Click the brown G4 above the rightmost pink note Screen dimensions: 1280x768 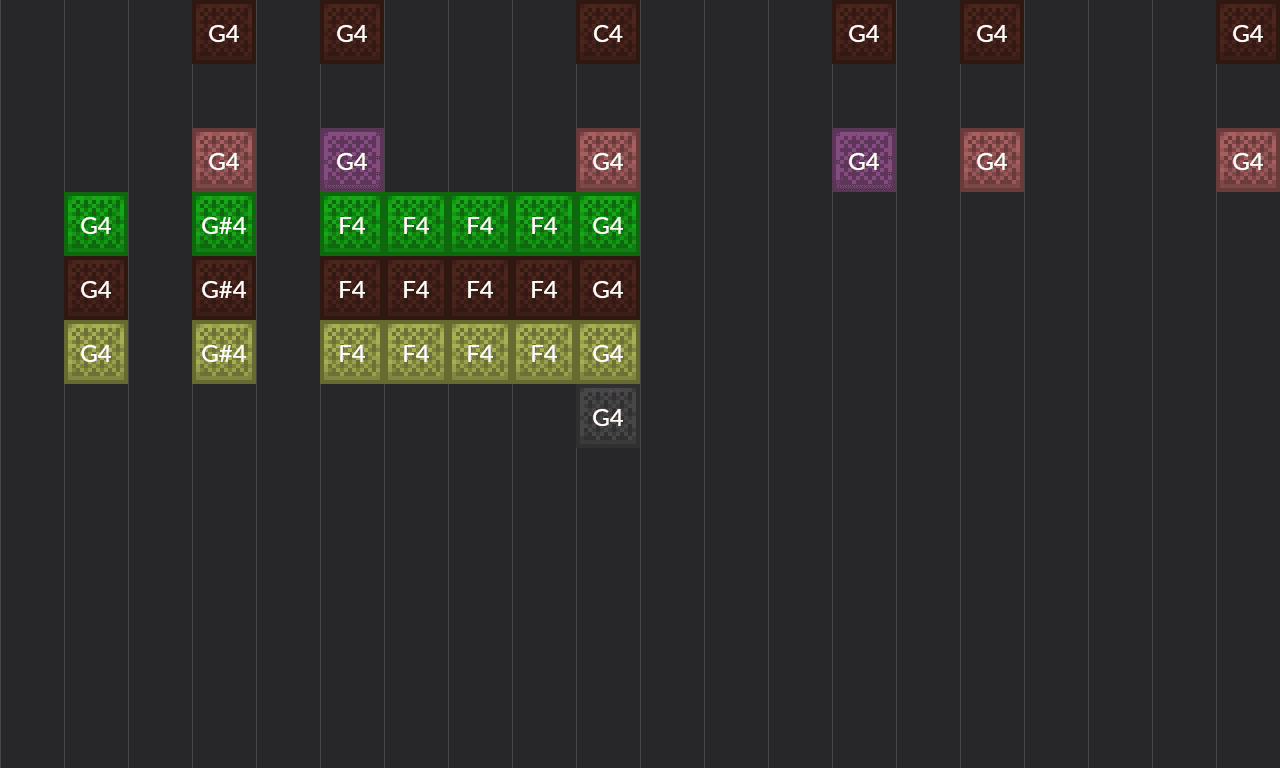point(1248,32)
